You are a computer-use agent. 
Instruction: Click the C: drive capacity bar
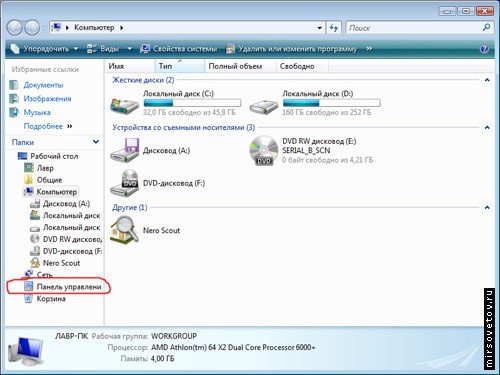tap(192, 103)
